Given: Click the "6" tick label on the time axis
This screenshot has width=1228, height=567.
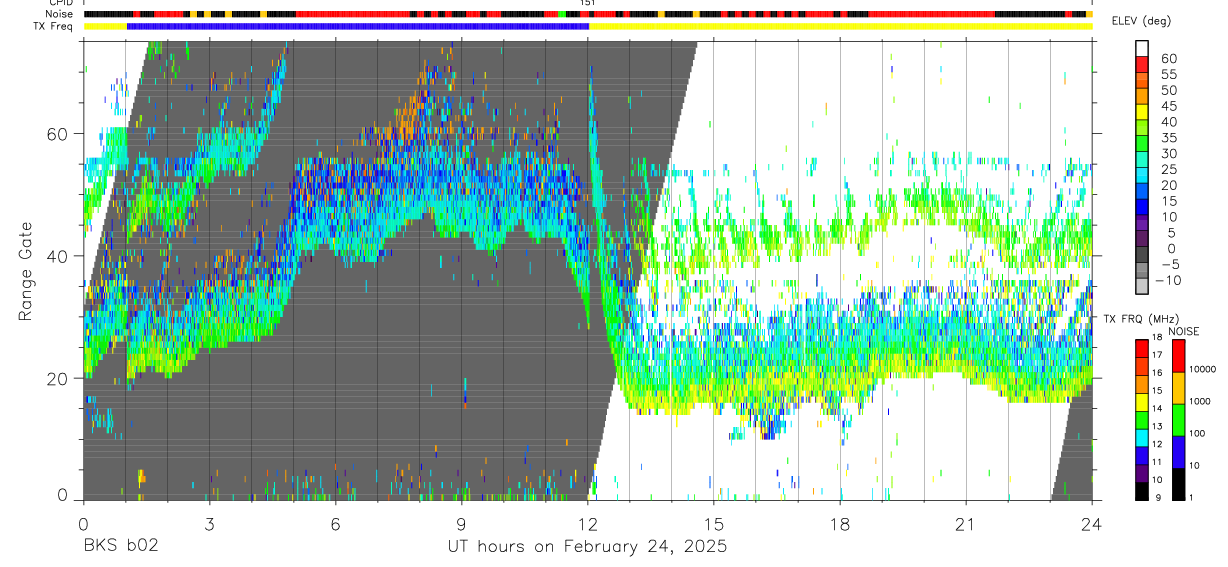Looking at the screenshot, I should tap(335, 523).
